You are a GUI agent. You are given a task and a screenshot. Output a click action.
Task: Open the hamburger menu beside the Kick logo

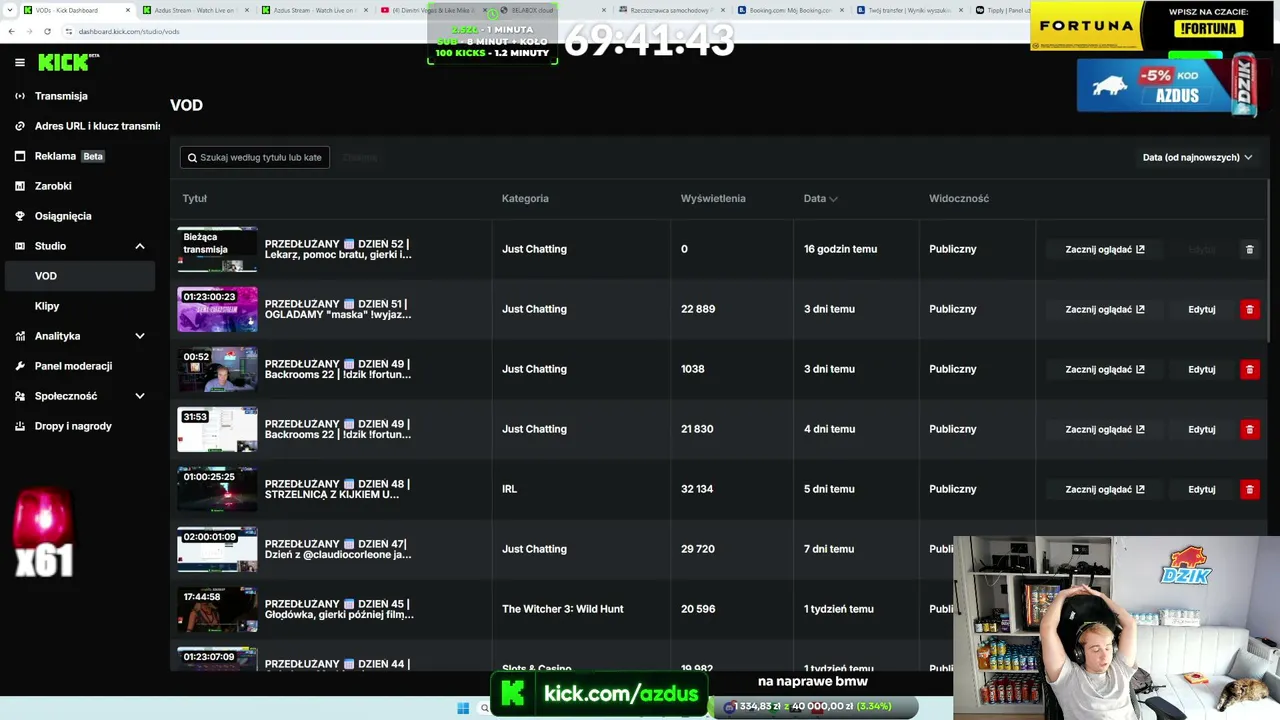coord(20,62)
